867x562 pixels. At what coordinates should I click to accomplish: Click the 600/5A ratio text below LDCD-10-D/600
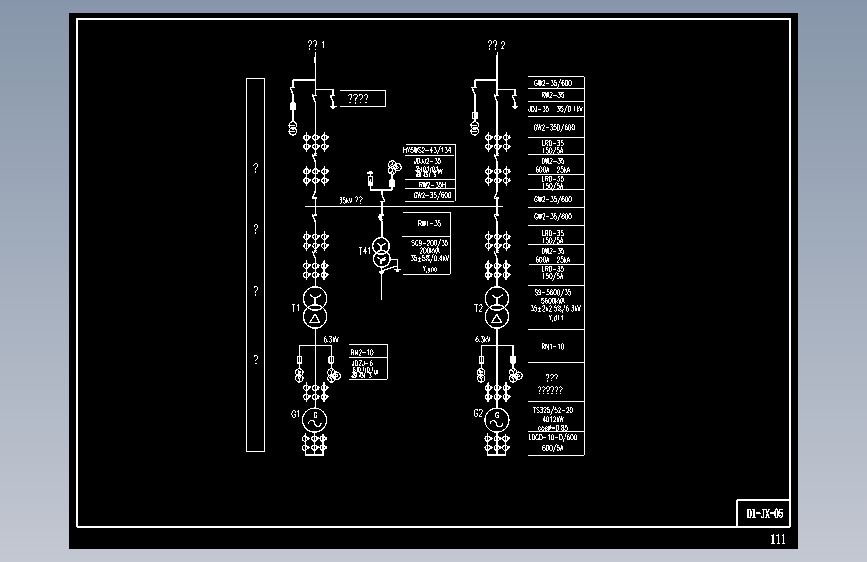pyautogui.click(x=552, y=448)
